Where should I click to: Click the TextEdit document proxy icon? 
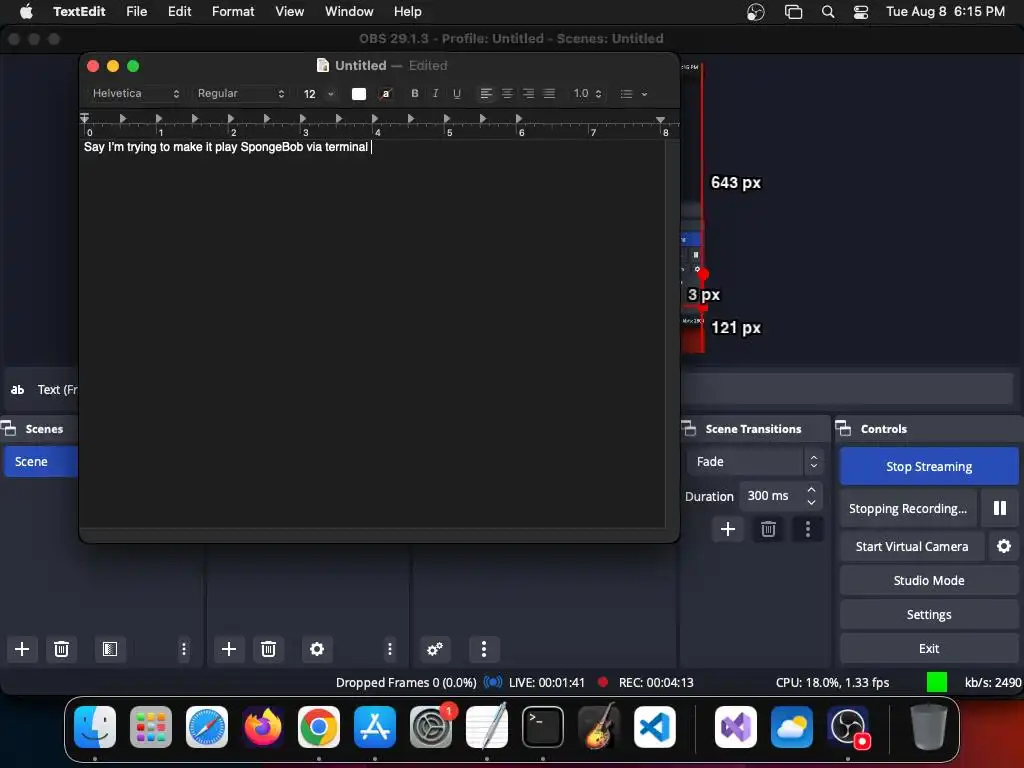pos(322,65)
